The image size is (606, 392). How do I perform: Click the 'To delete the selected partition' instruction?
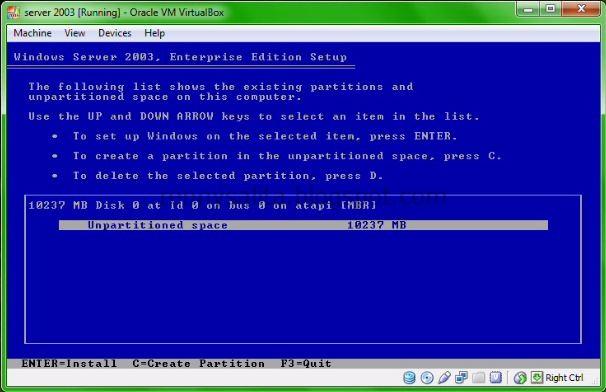[x=228, y=176]
